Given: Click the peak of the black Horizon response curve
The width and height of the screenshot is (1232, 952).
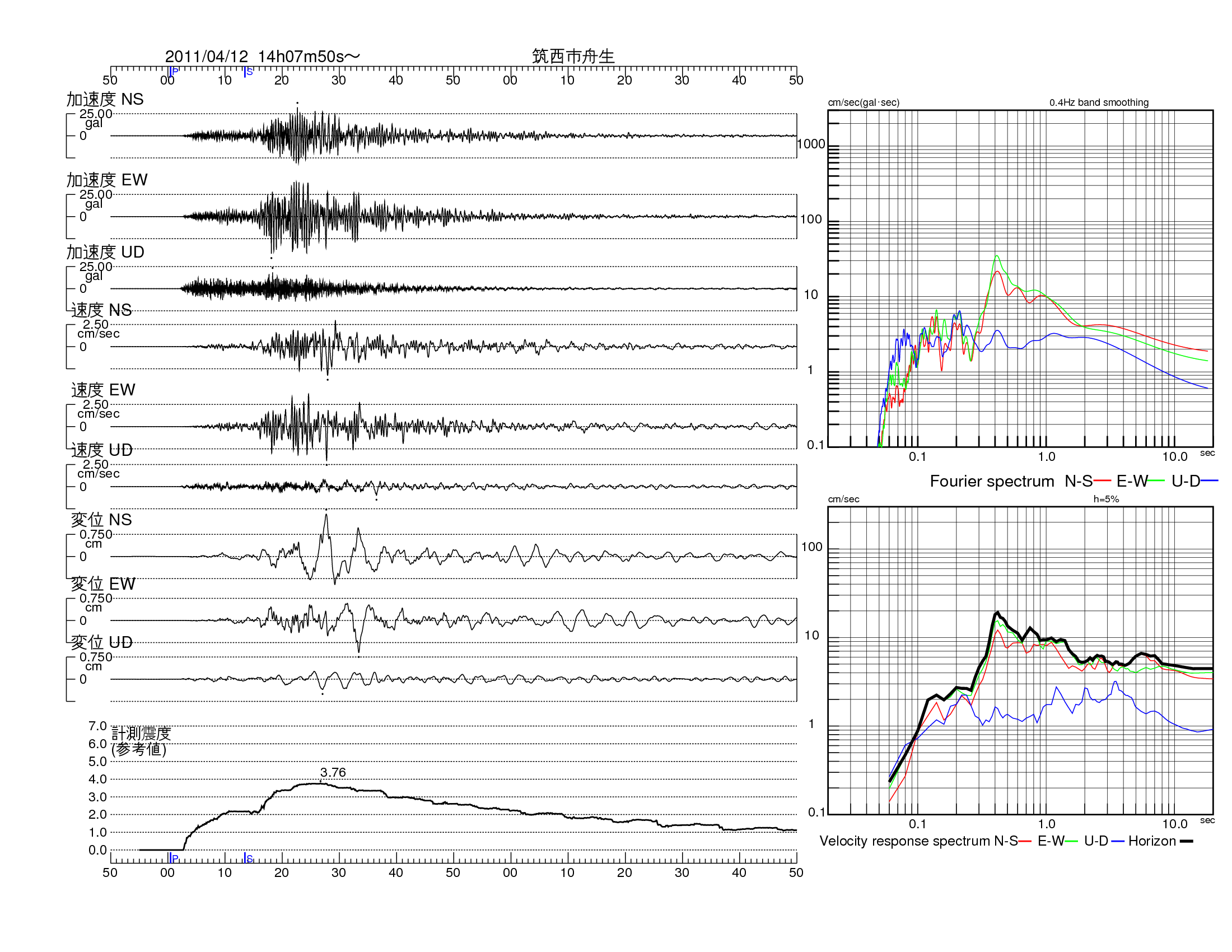Looking at the screenshot, I should [x=997, y=613].
